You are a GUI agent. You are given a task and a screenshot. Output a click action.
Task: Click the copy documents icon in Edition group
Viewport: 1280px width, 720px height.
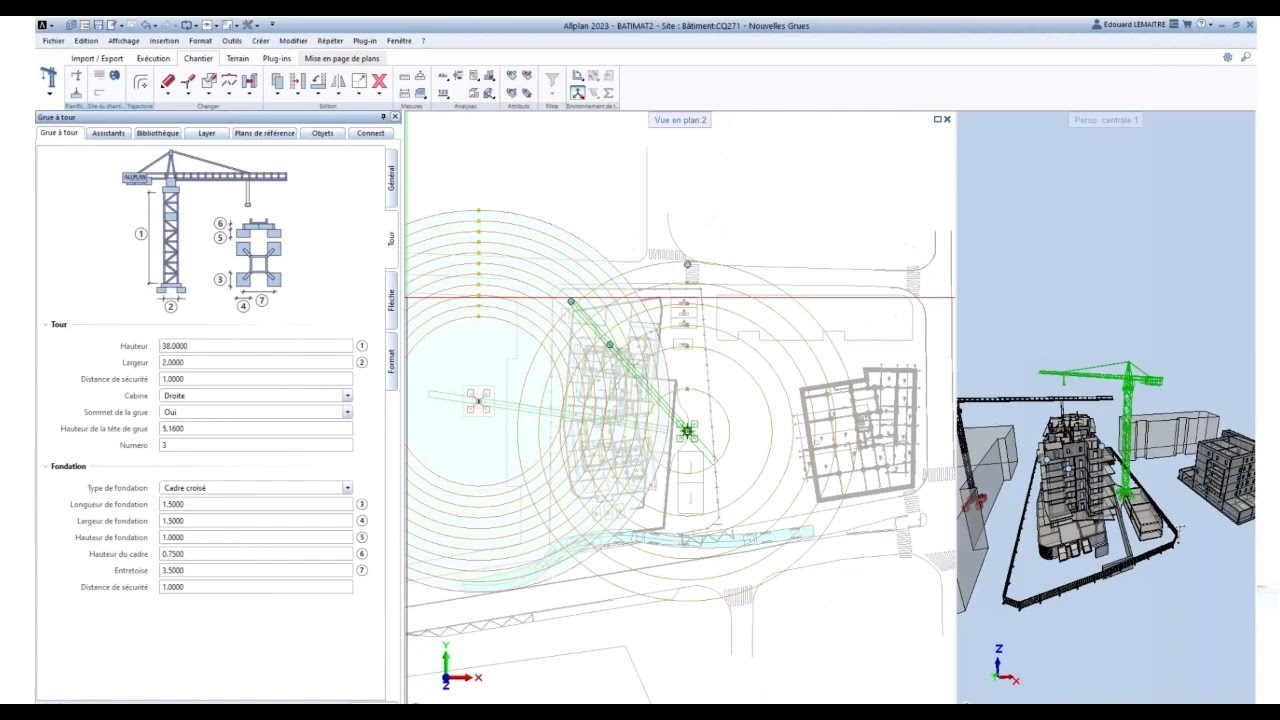pyautogui.click(x=278, y=81)
